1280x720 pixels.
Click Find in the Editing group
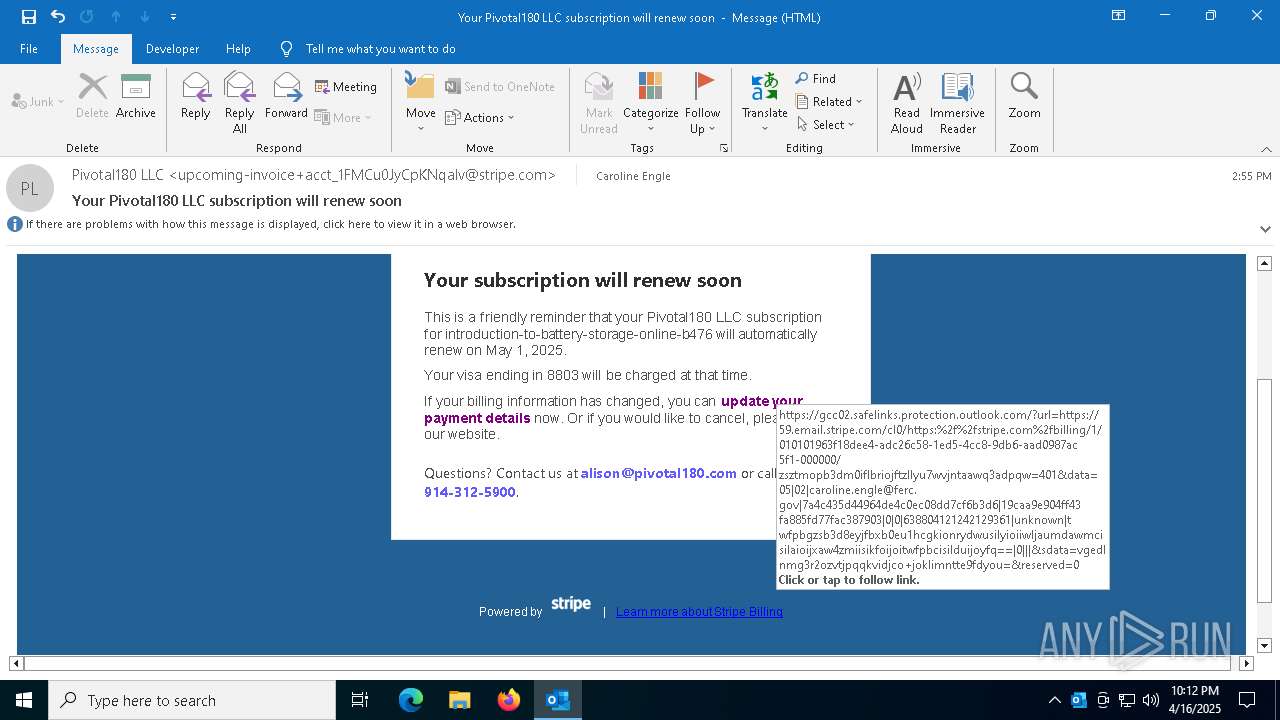816,78
